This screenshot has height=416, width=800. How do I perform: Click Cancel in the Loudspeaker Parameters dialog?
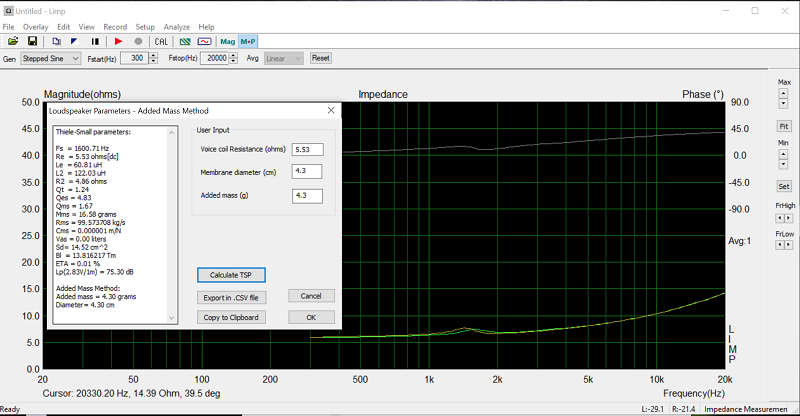[x=311, y=296]
